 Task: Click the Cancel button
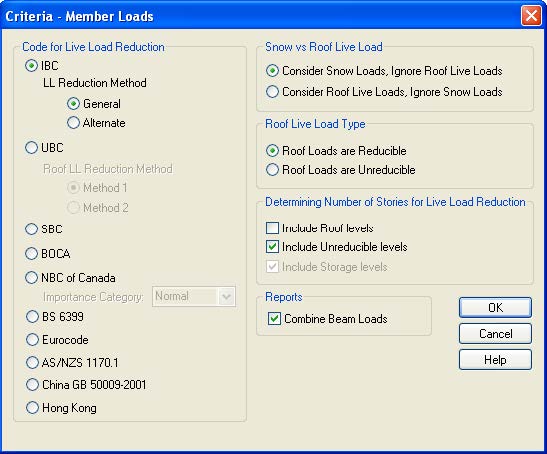[x=495, y=334]
